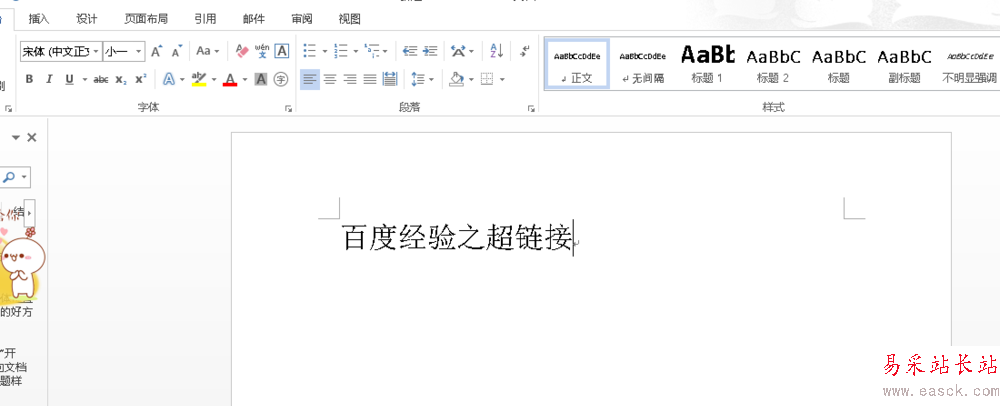Apply the 副标题 style
Image resolution: width=1000 pixels, height=406 pixels.
click(x=904, y=64)
